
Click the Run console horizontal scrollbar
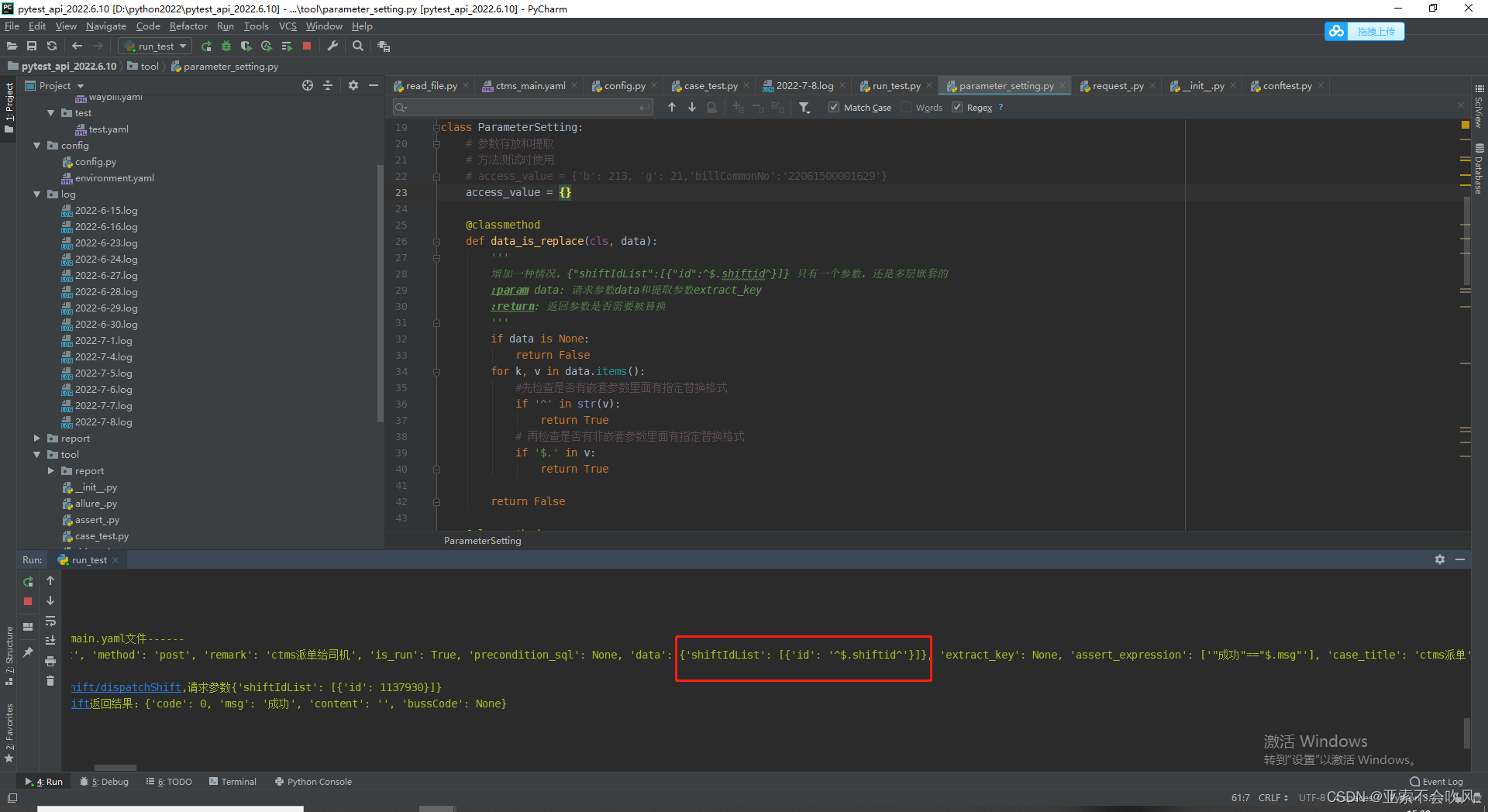click(x=115, y=768)
